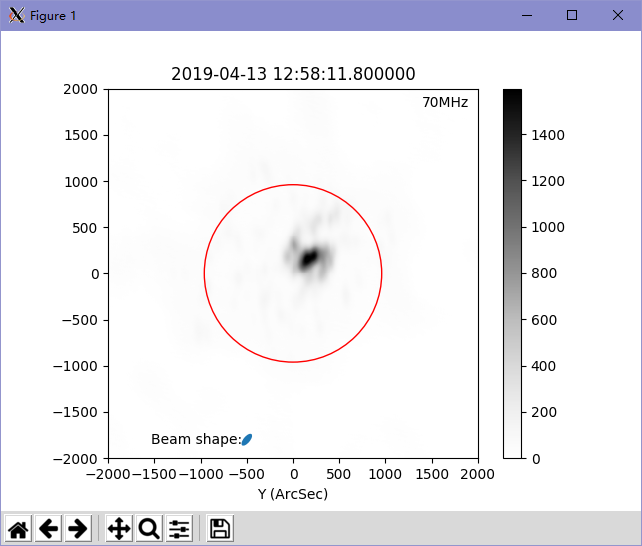Close the Figure 1 window
The image size is (642, 546).
coord(618,16)
